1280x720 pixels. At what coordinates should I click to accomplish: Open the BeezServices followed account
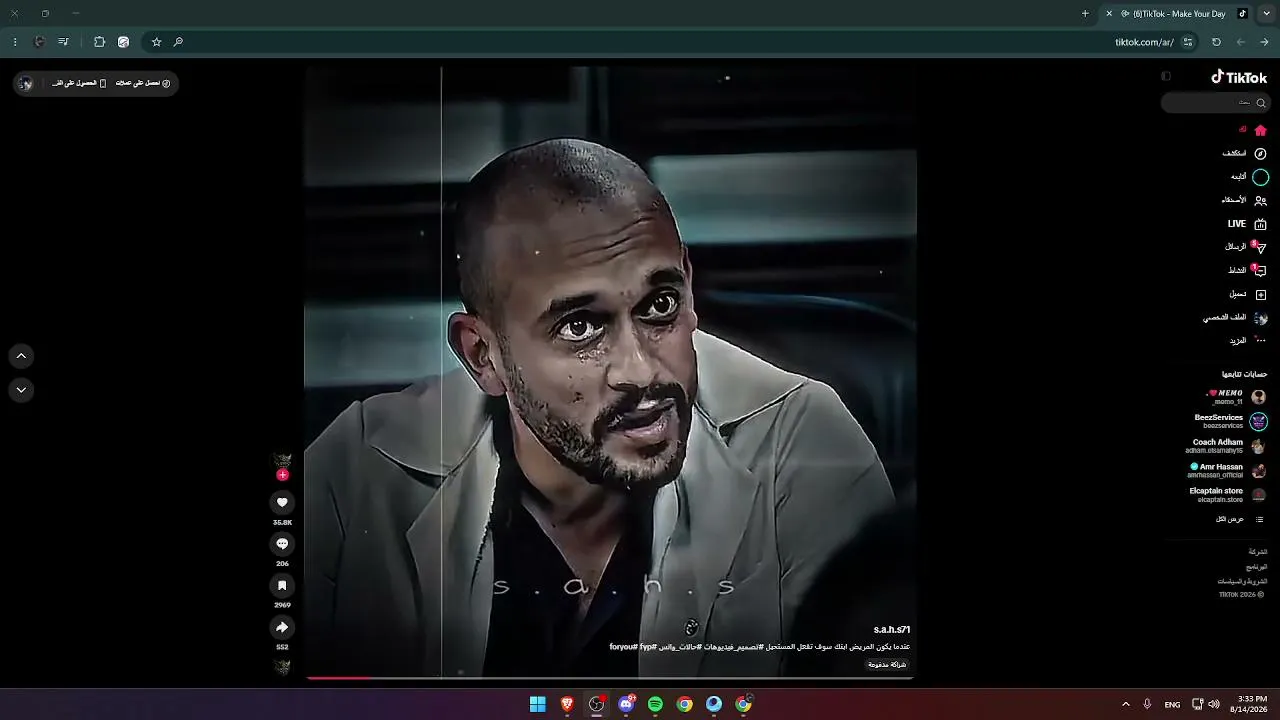(x=1230, y=422)
